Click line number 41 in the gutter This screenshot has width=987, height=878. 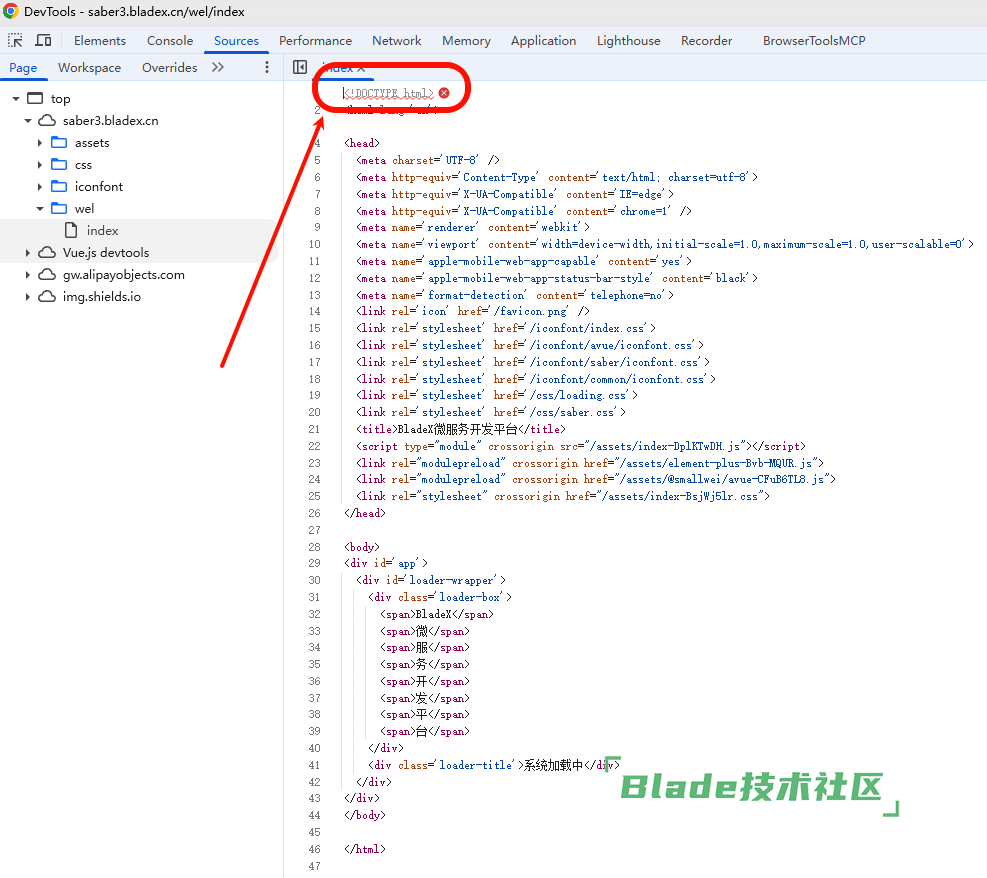(315, 765)
